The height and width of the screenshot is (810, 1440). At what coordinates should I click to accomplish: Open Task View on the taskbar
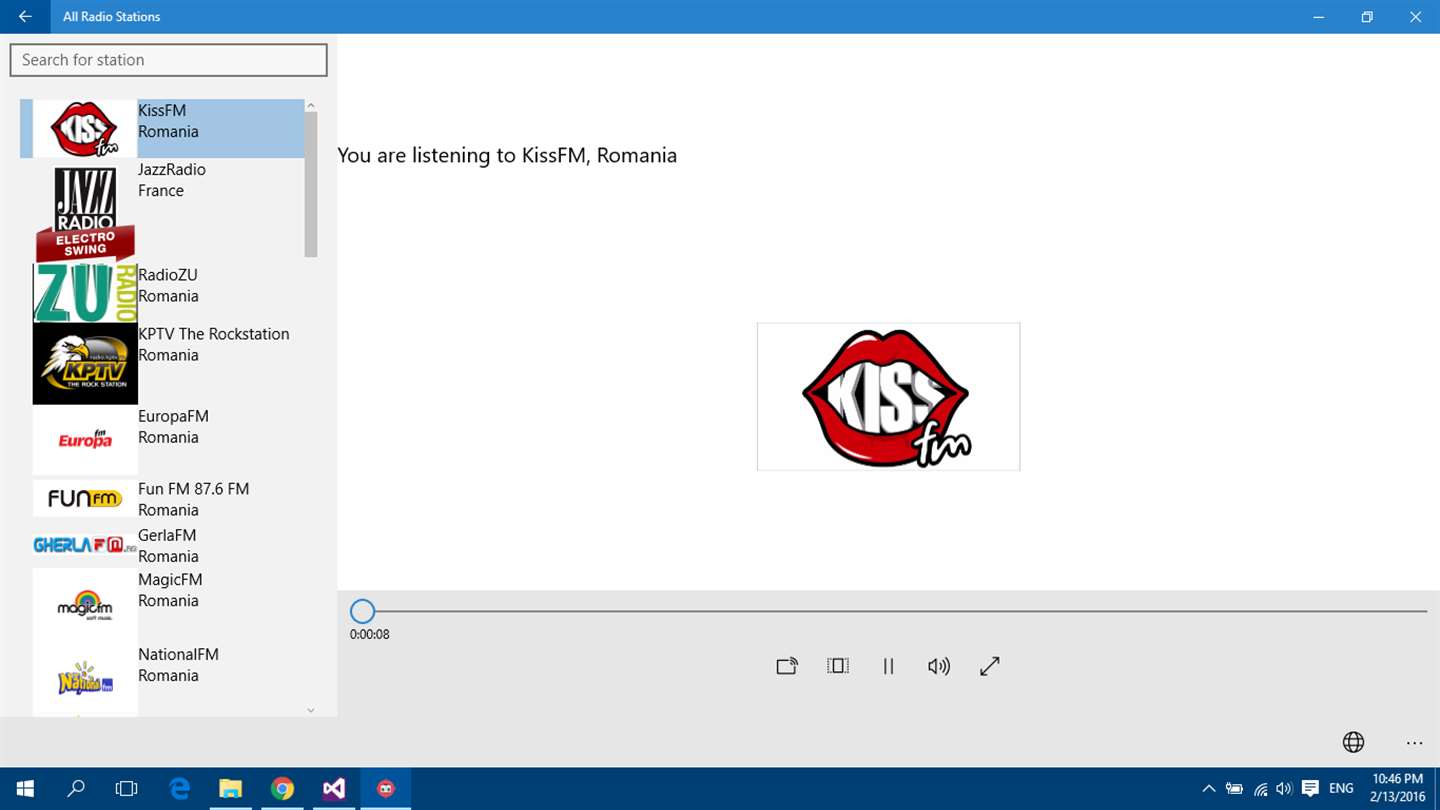[x=127, y=789]
